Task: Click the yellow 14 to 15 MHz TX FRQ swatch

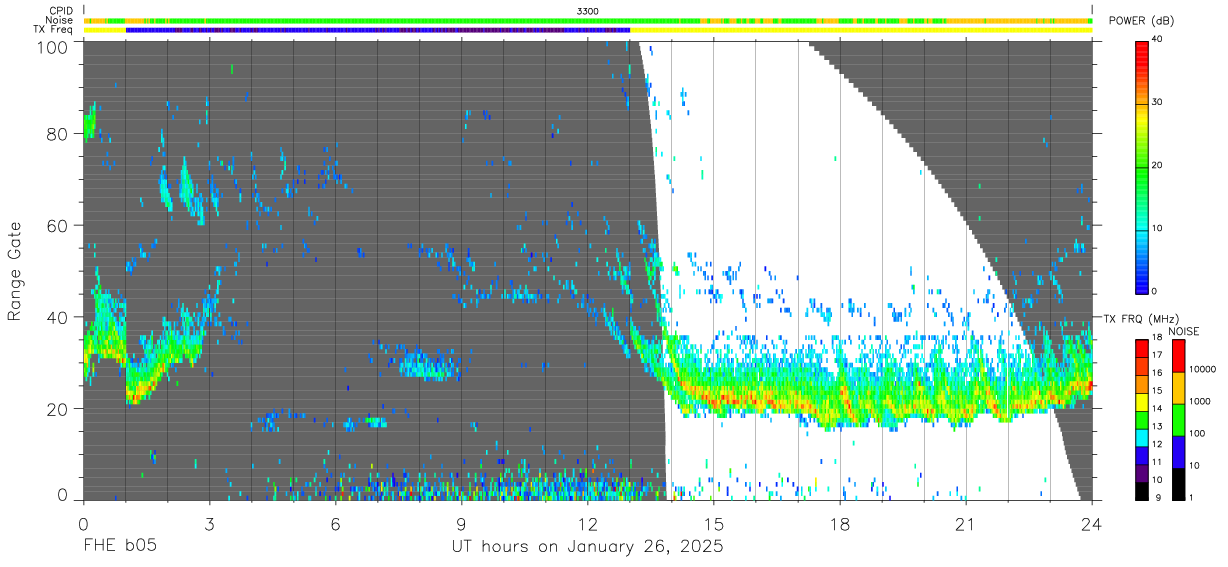Action: (x=1141, y=402)
